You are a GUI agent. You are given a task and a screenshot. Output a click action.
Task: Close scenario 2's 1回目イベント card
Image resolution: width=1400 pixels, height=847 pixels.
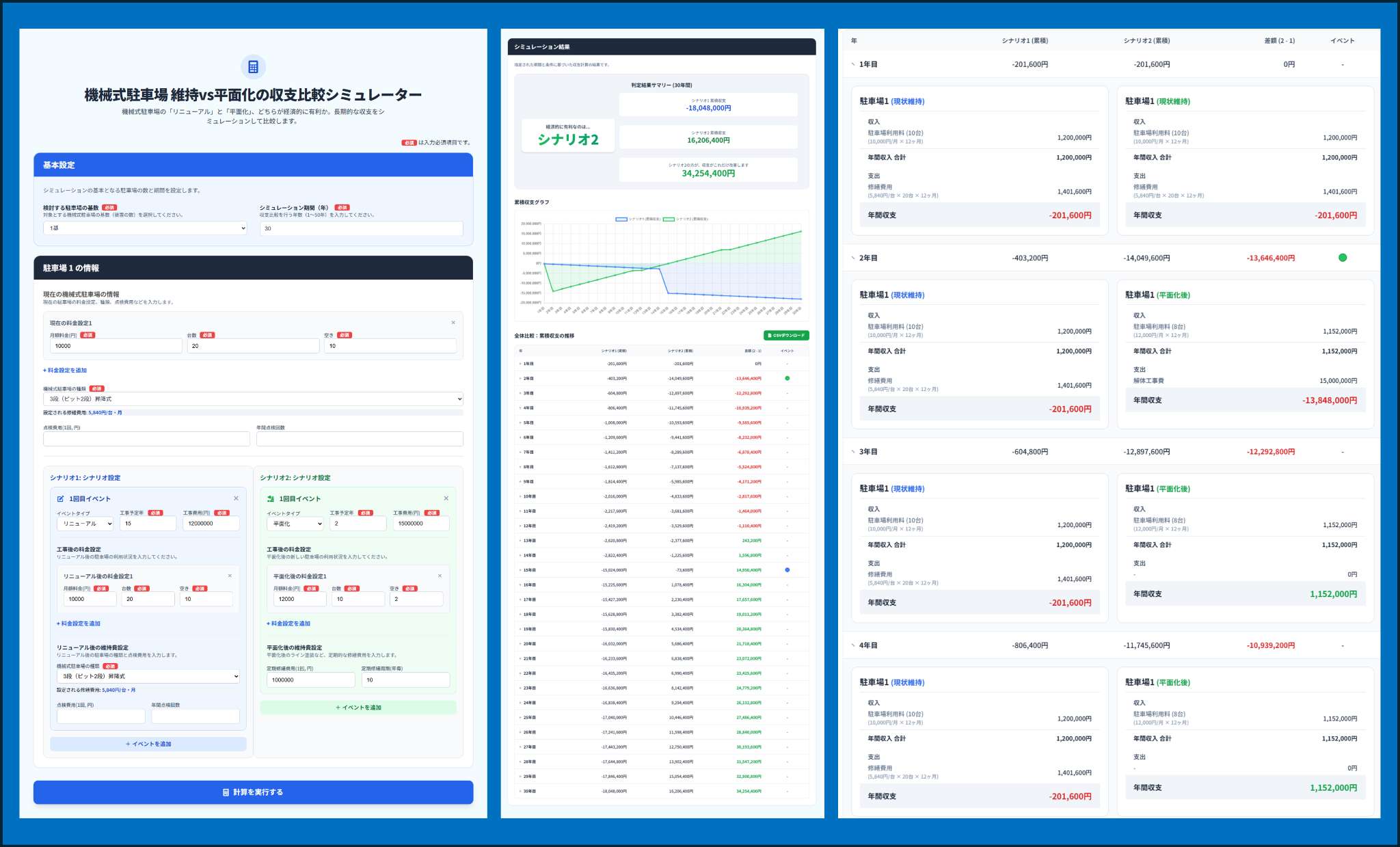click(x=446, y=498)
